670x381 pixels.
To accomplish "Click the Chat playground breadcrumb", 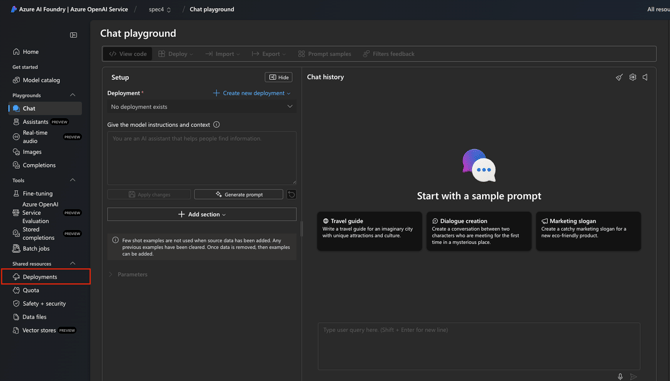I will (x=212, y=9).
